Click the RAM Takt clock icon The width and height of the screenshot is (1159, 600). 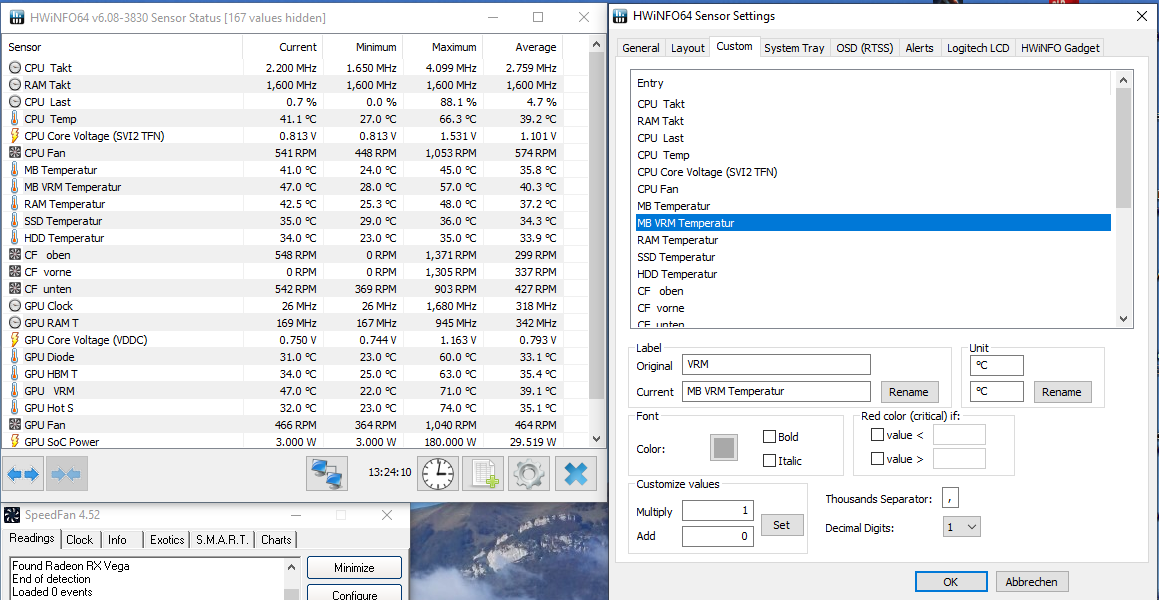(x=15, y=85)
